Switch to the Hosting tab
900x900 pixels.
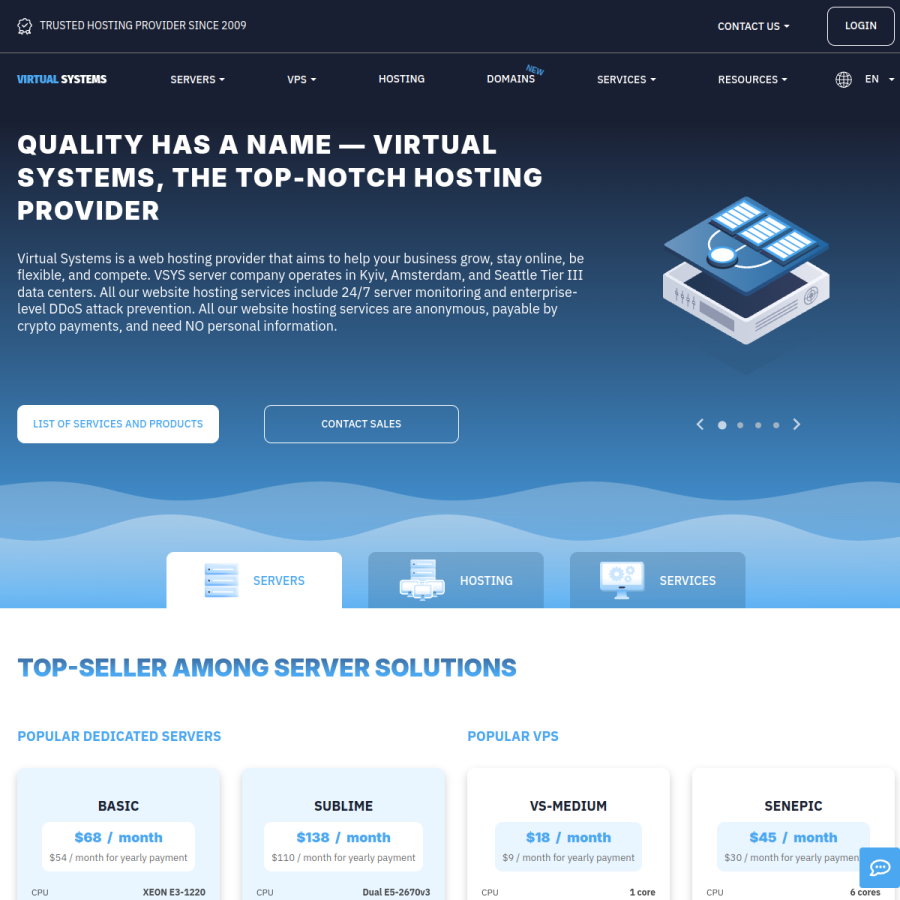click(456, 580)
